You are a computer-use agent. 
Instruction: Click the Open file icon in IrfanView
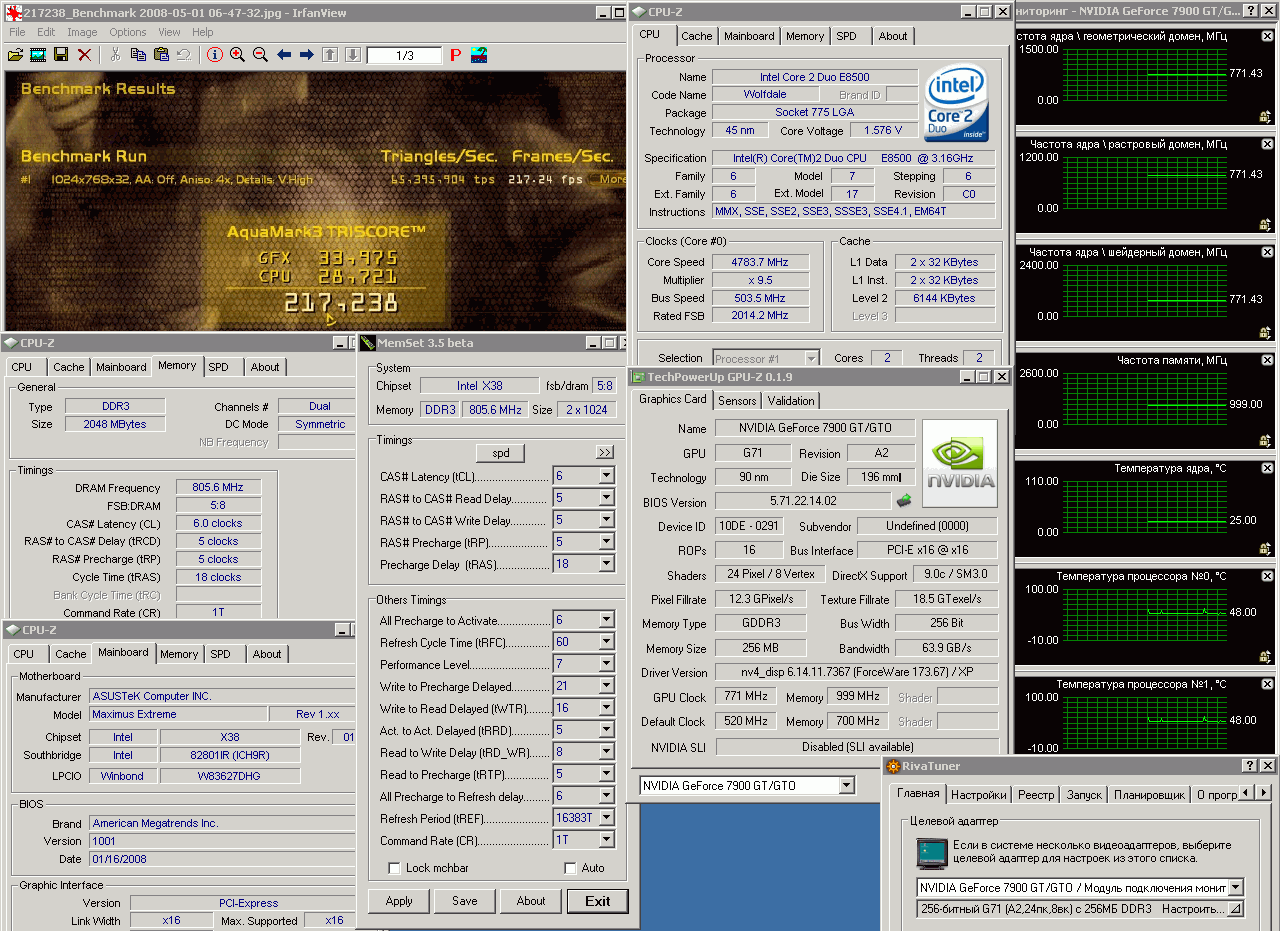[15, 55]
